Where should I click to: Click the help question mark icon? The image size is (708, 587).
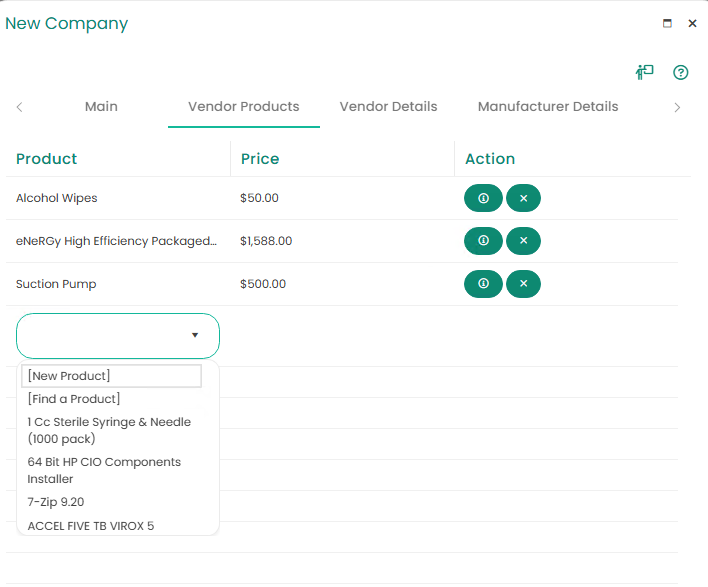(680, 73)
